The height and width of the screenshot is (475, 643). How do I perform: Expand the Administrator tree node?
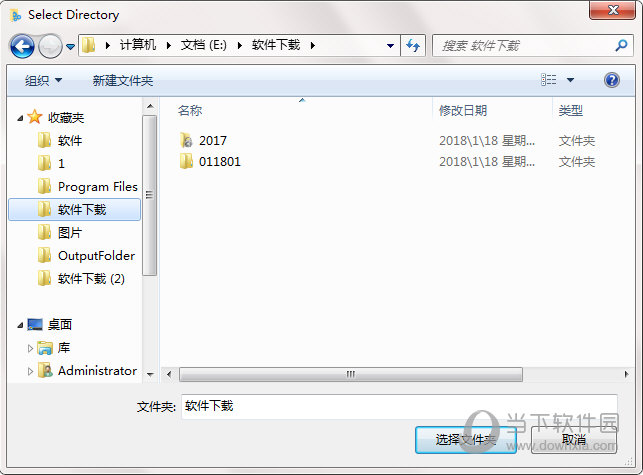click(30, 371)
